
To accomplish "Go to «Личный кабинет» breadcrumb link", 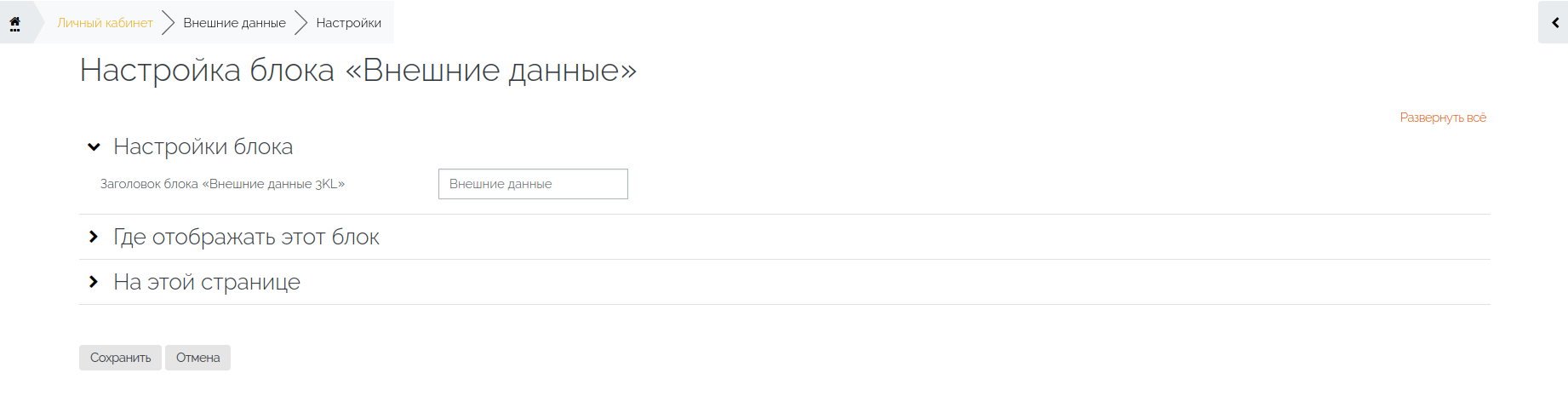I will (105, 23).
